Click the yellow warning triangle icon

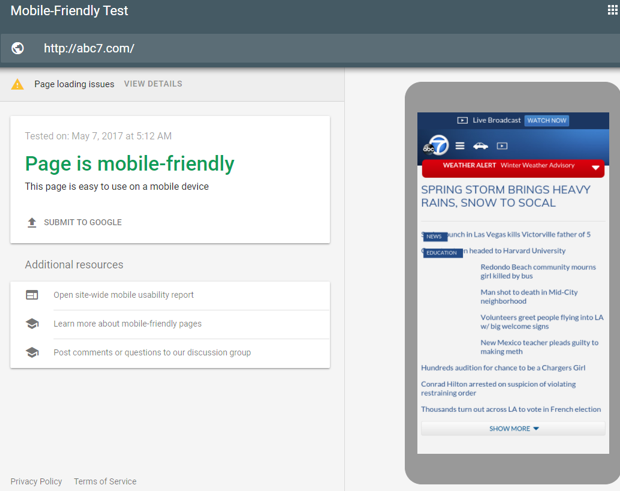(x=17, y=84)
